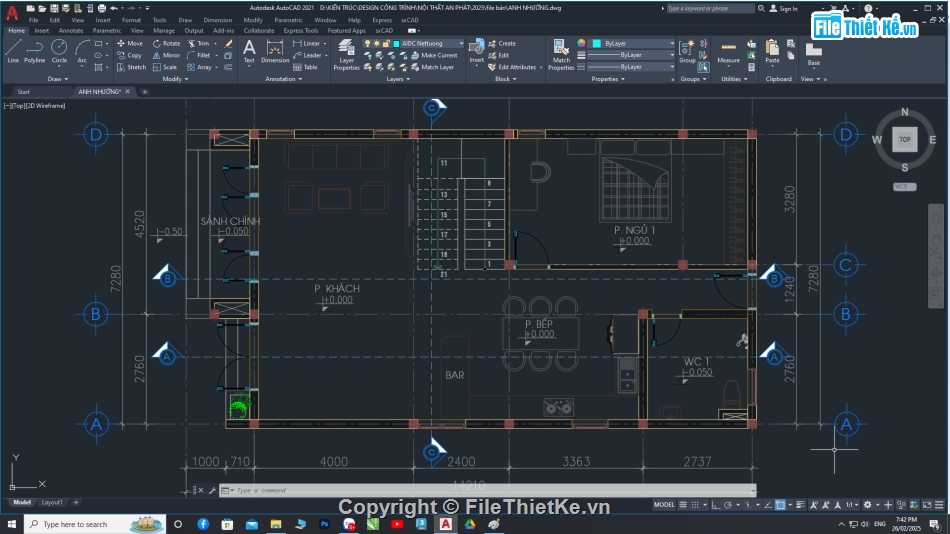Click the Rotate tool
The width and height of the screenshot is (950, 534).
166,44
